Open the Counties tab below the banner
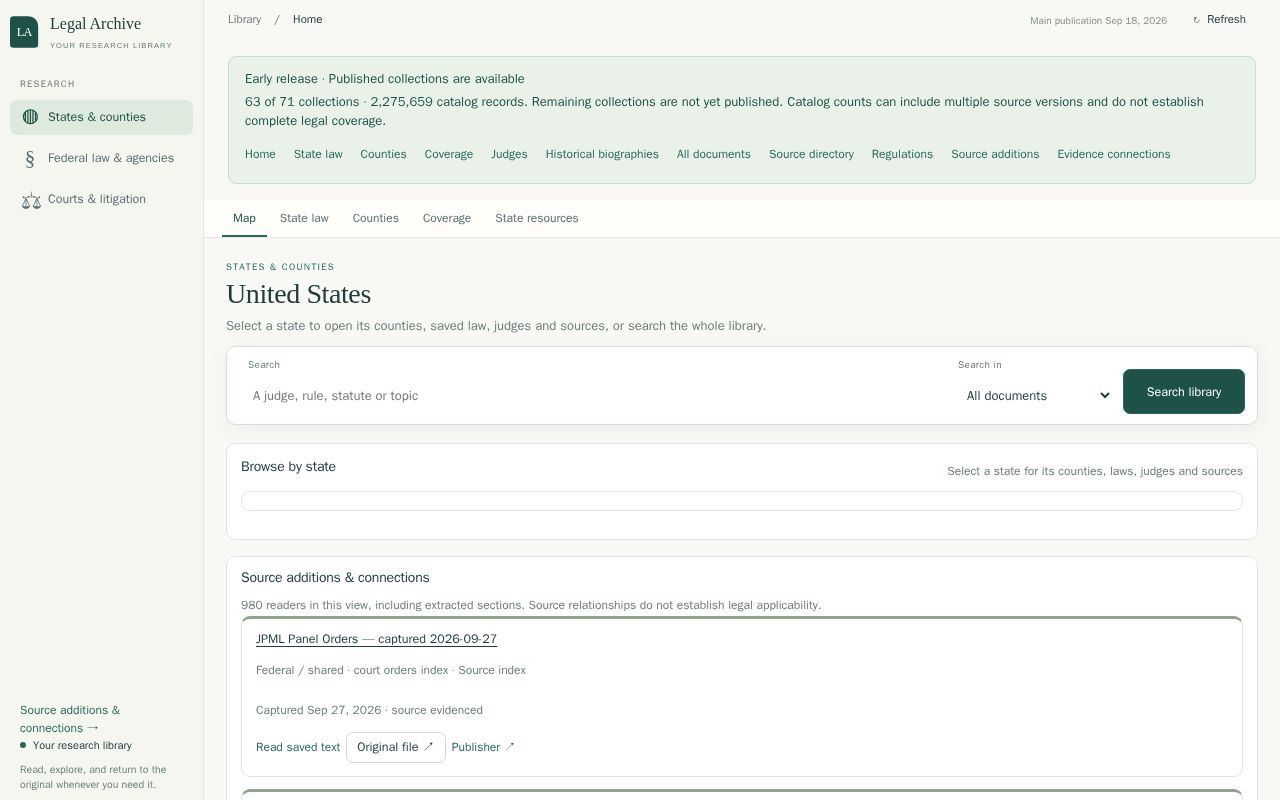 [375, 218]
